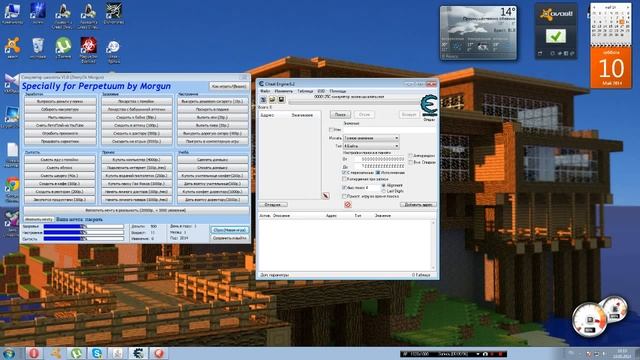The width and height of the screenshot is (640, 360).
Task: Click the До stop address field
Action: tap(379, 167)
